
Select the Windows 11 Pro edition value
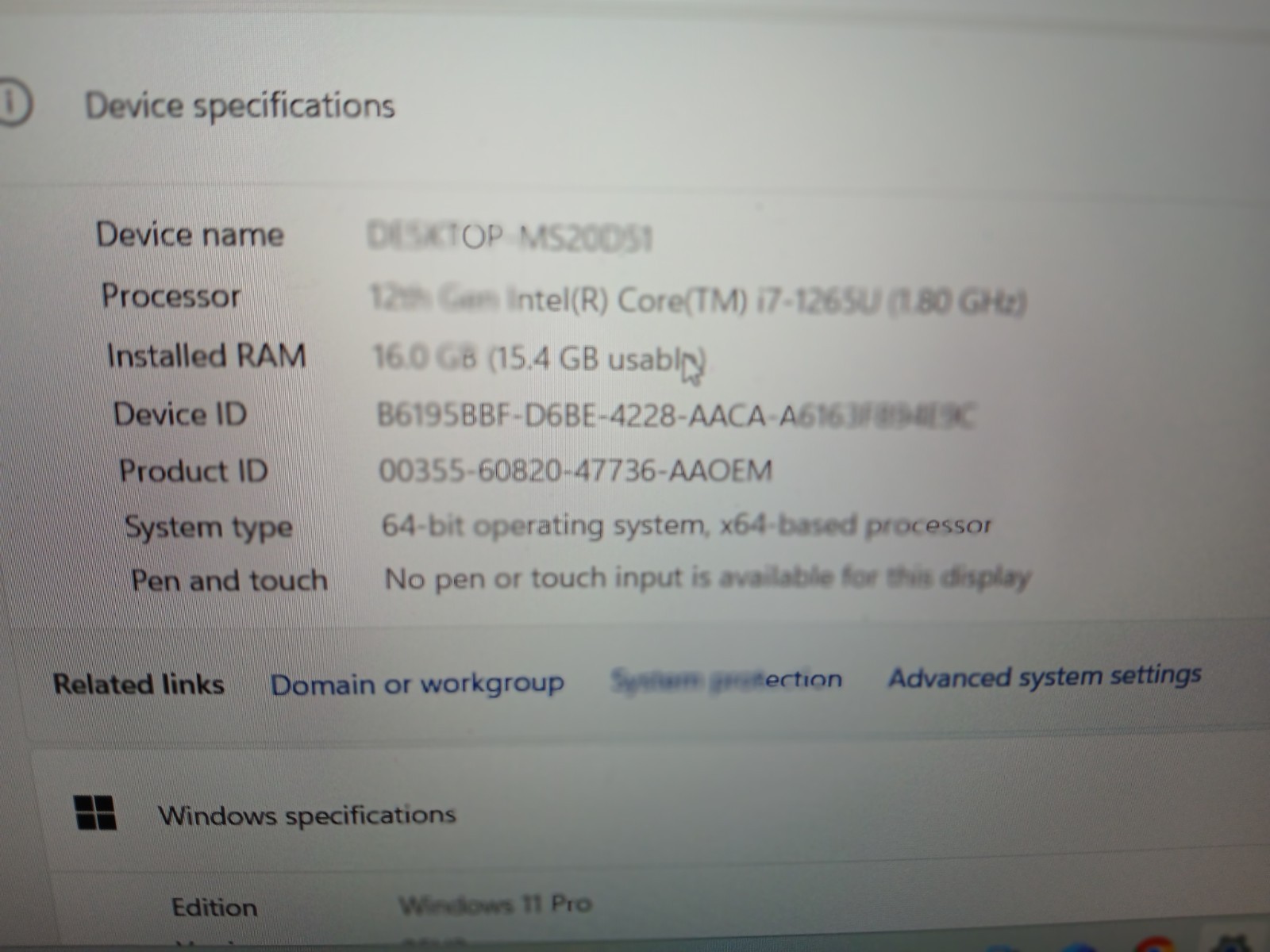pyautogui.click(x=495, y=904)
